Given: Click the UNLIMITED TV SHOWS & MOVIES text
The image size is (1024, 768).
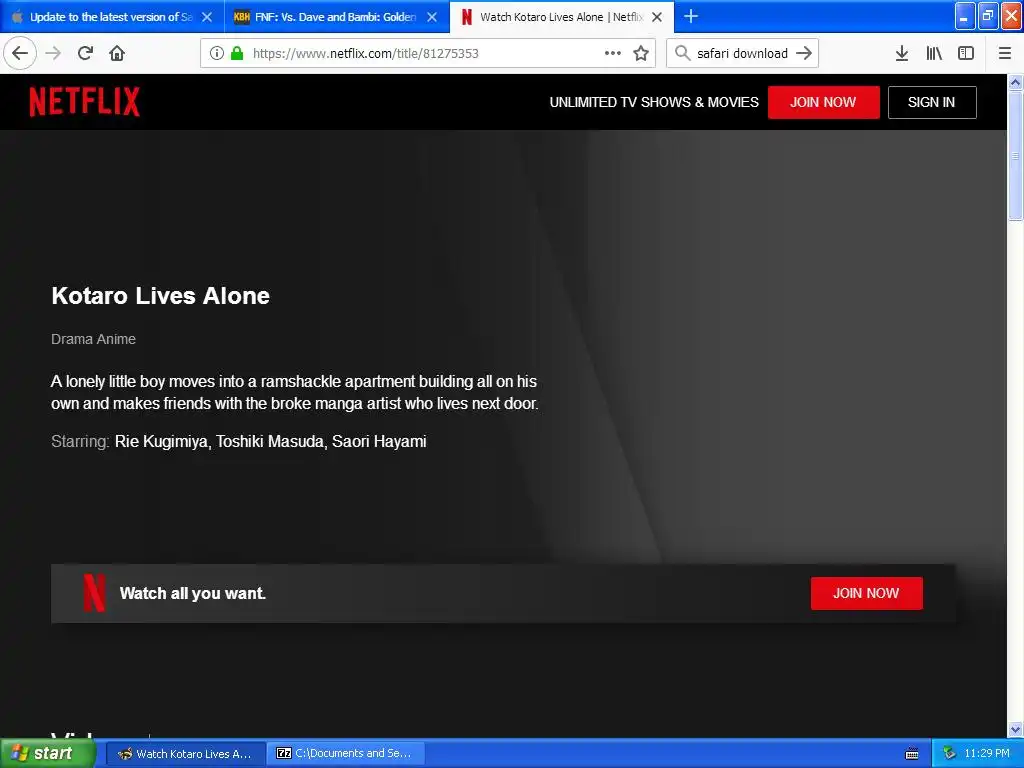Looking at the screenshot, I should pyautogui.click(x=654, y=103).
